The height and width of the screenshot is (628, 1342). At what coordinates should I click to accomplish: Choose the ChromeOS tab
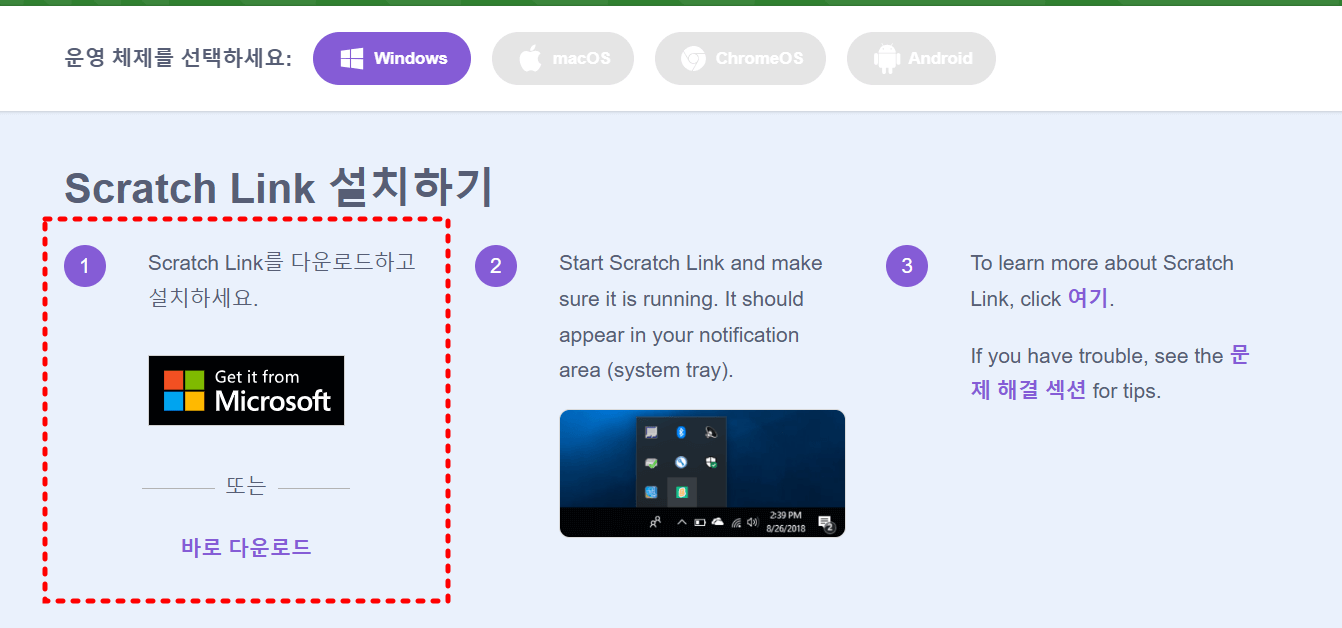click(x=740, y=58)
